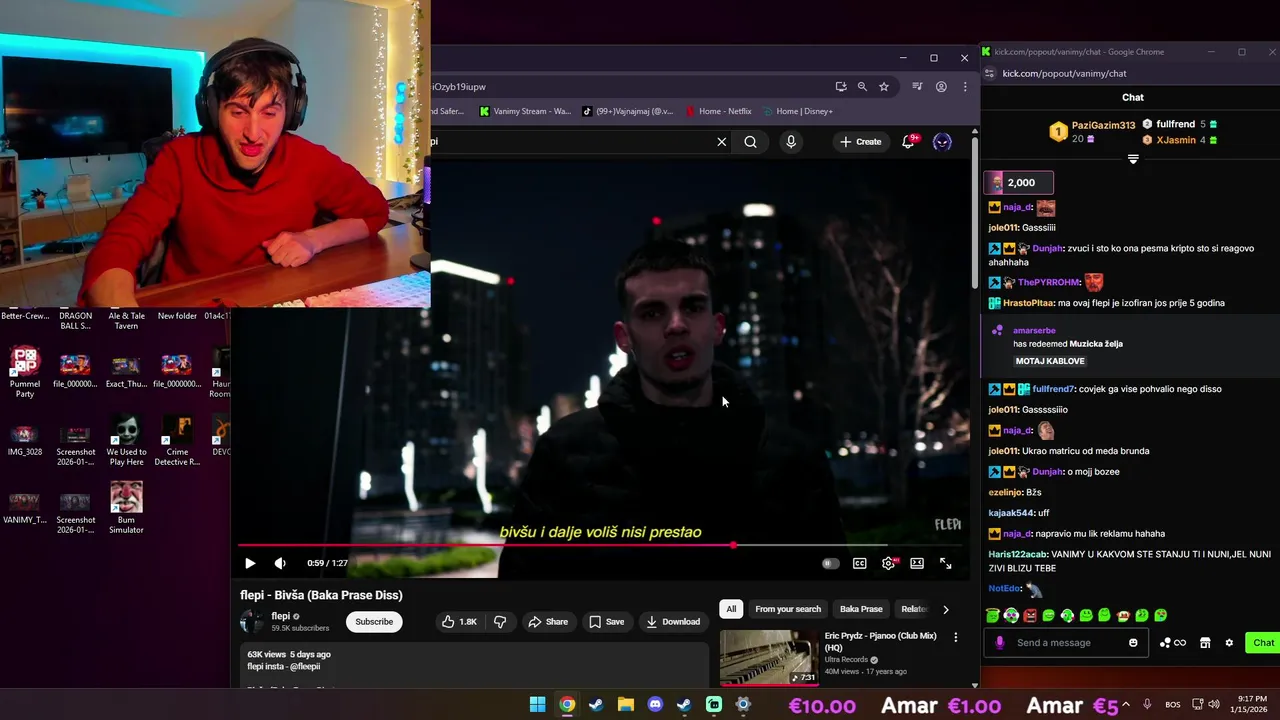
Task: Expand more suggestion chips with arrow
Action: click(945, 609)
